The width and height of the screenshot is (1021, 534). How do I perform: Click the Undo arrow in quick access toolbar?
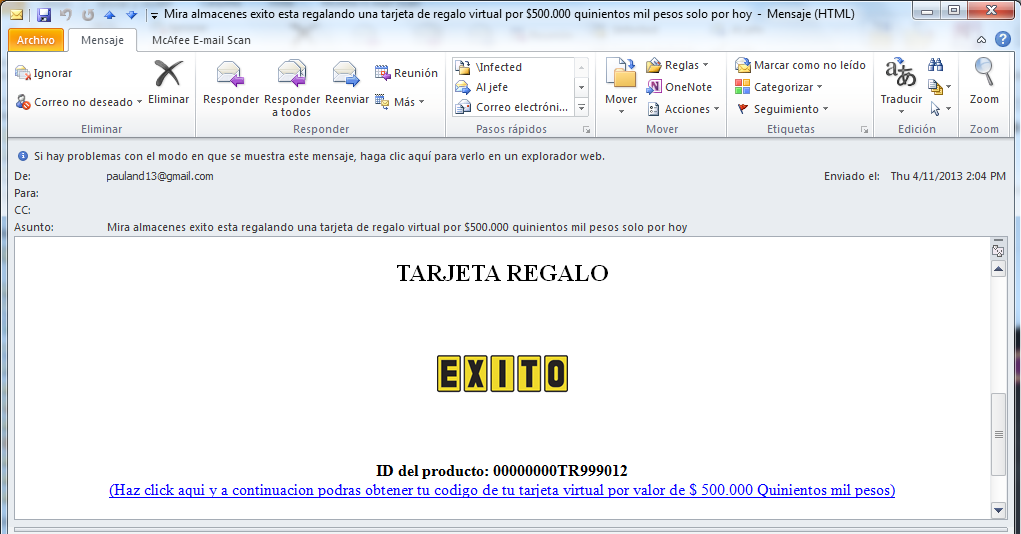point(66,14)
